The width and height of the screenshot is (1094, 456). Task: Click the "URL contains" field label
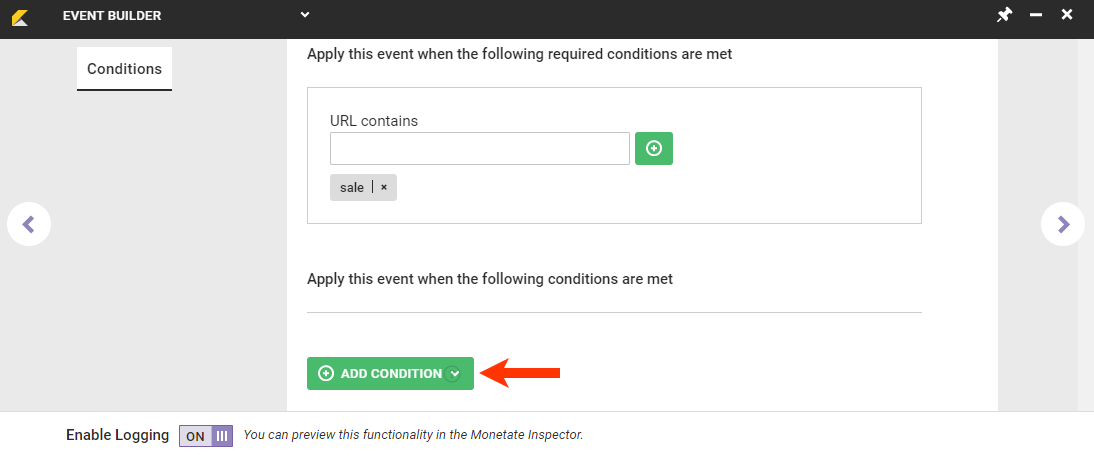tap(374, 121)
